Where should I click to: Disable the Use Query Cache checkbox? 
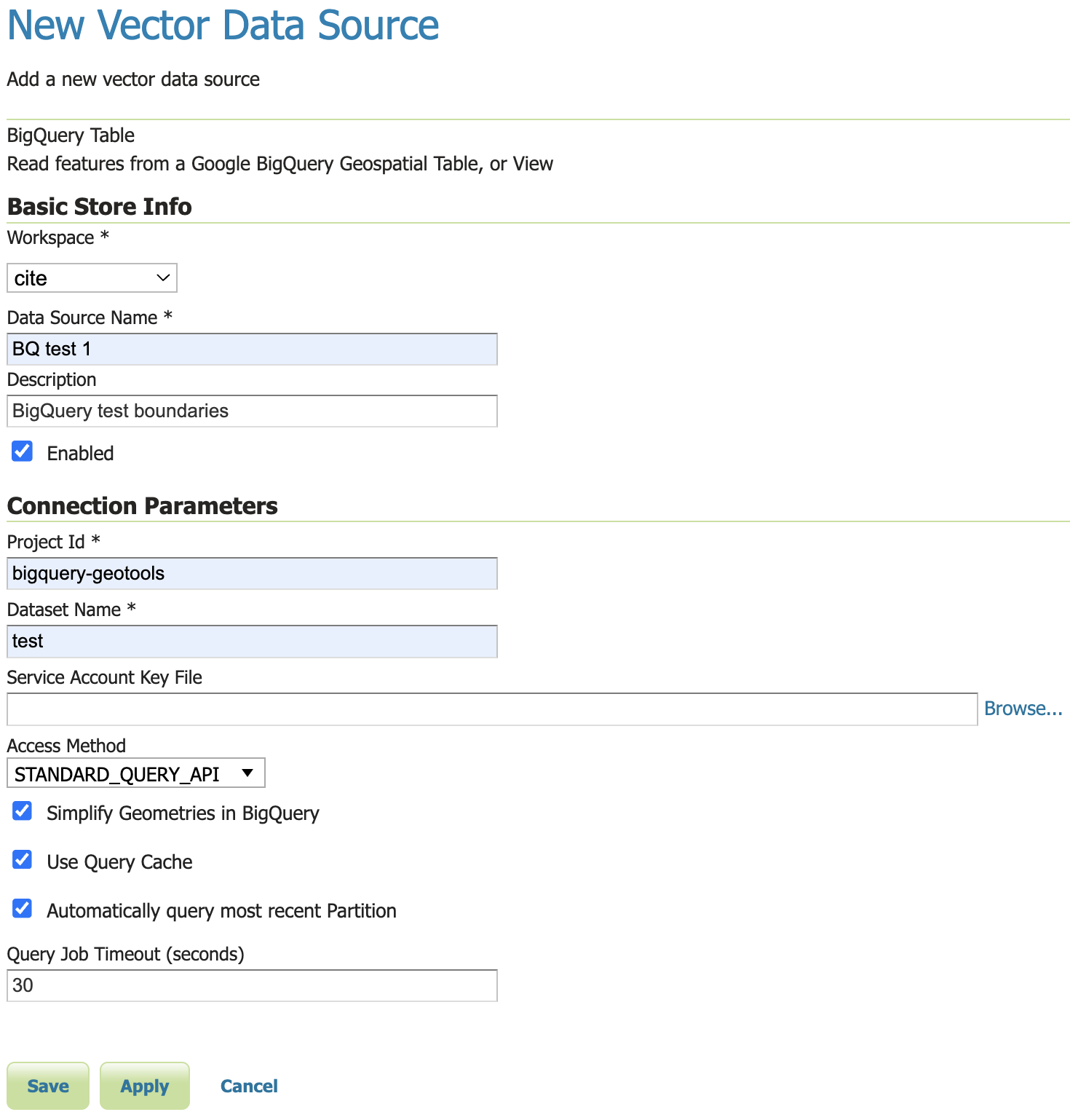coord(23,860)
